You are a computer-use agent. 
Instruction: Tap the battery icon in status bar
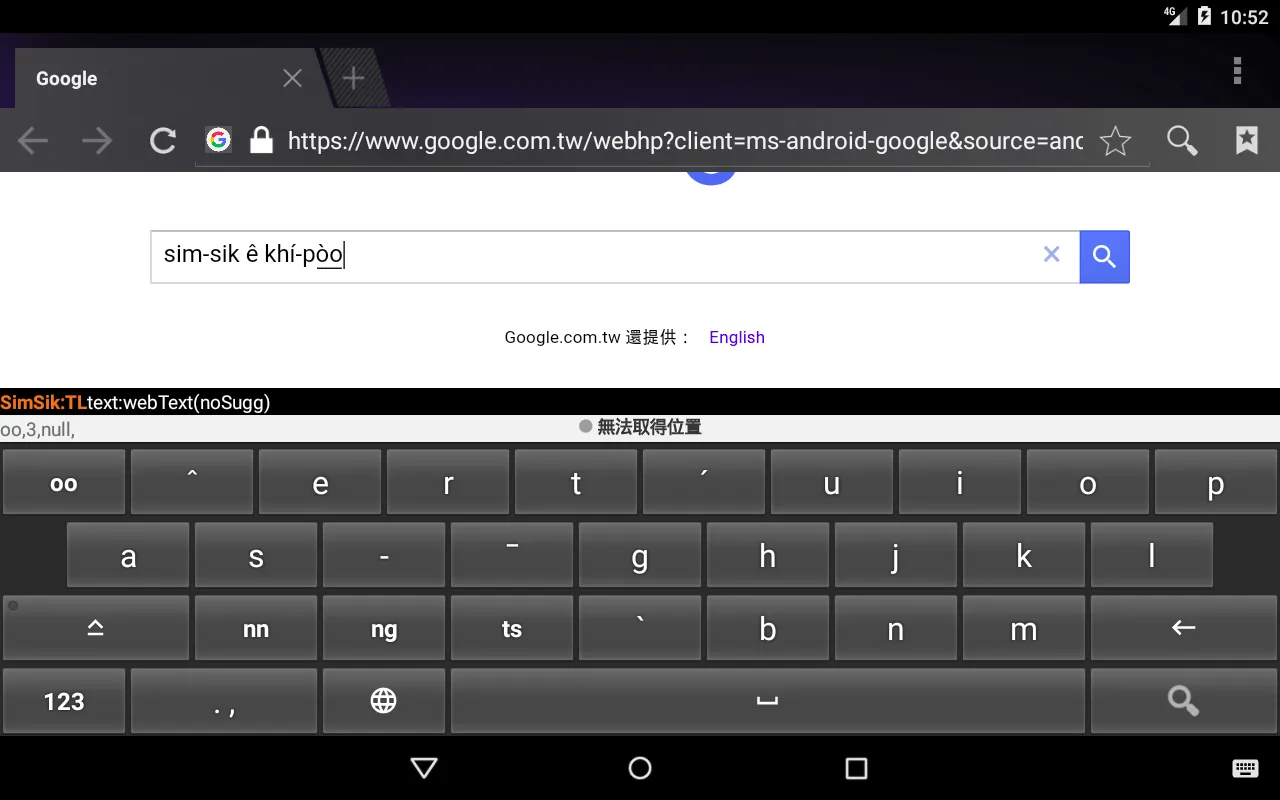(x=1204, y=16)
